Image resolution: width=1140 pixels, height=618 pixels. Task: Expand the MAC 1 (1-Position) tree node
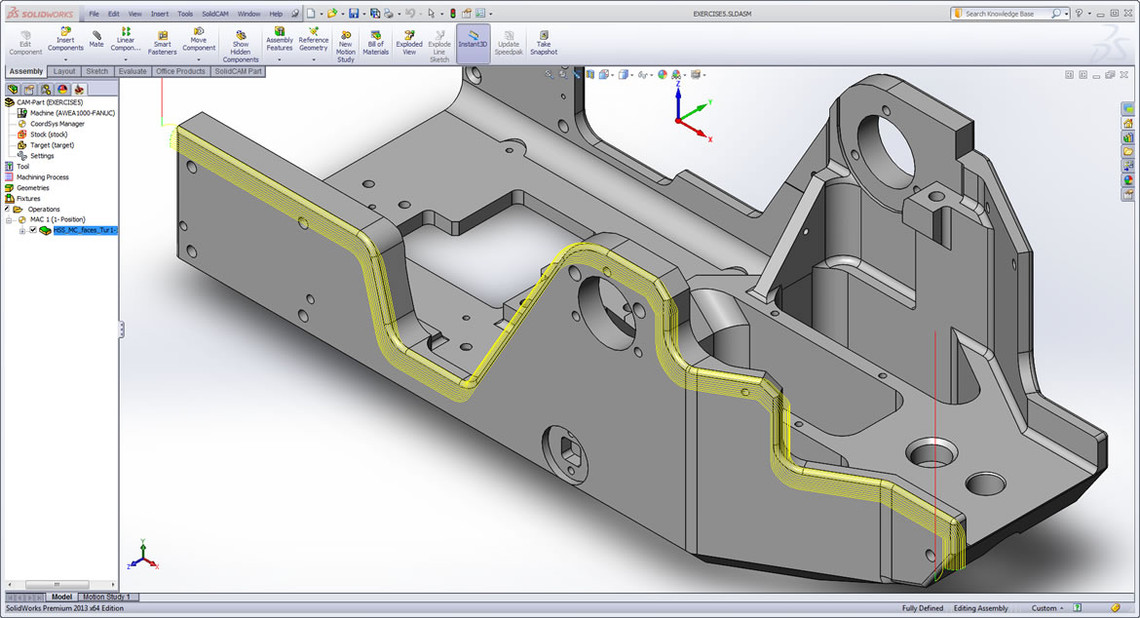pyautogui.click(x=8, y=219)
